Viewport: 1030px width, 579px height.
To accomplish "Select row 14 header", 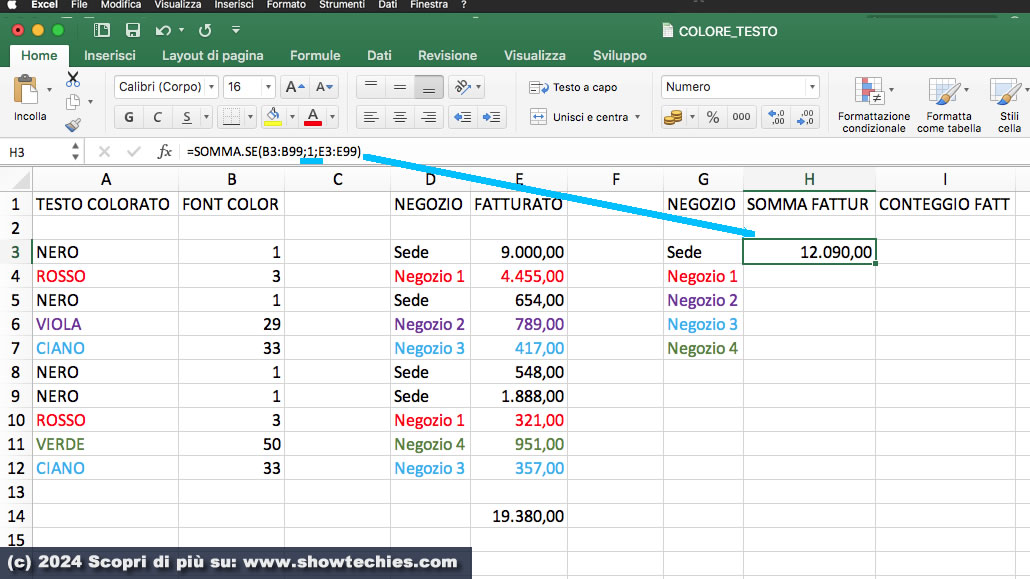I will tap(16, 516).
